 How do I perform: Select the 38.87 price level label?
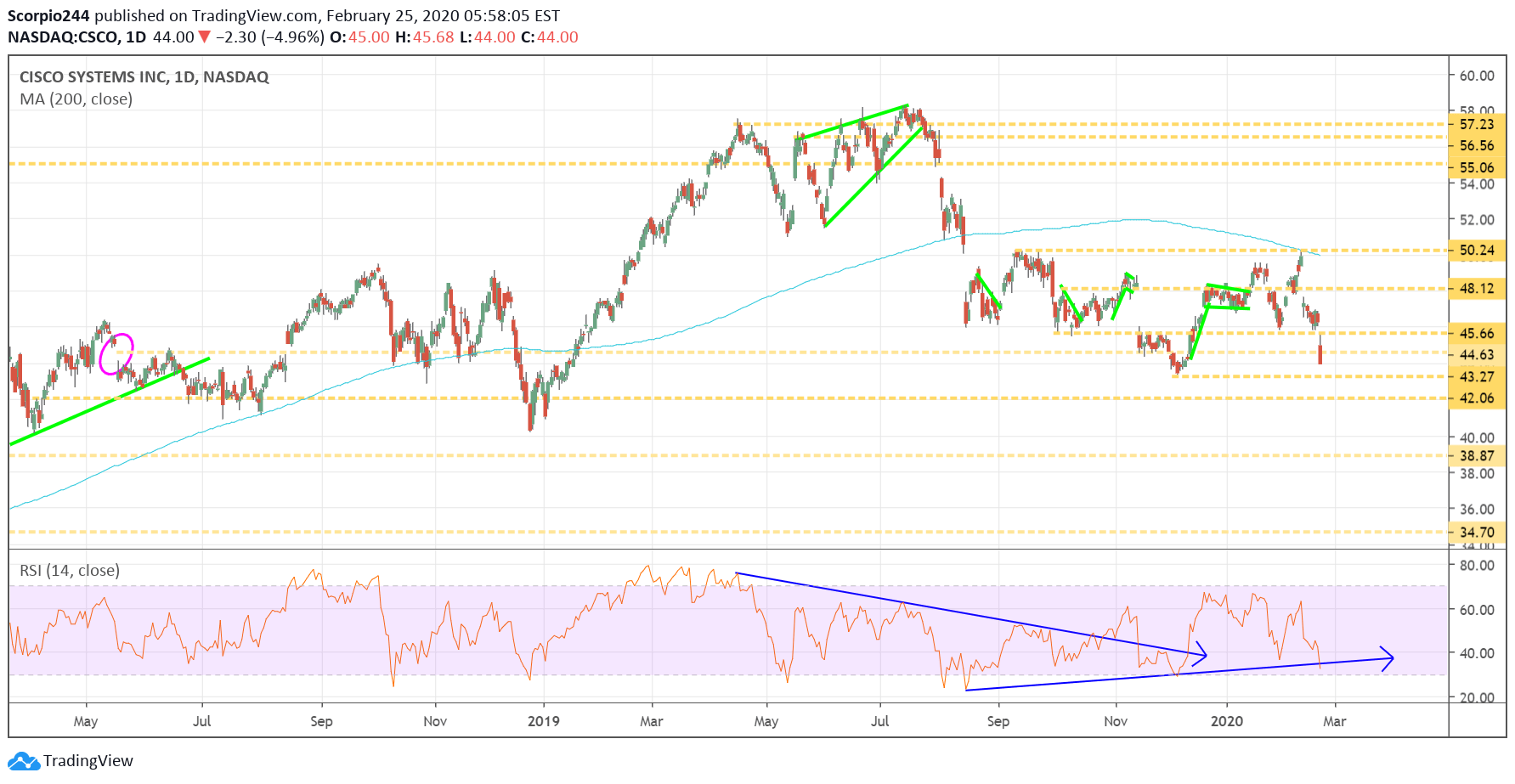pos(1477,456)
